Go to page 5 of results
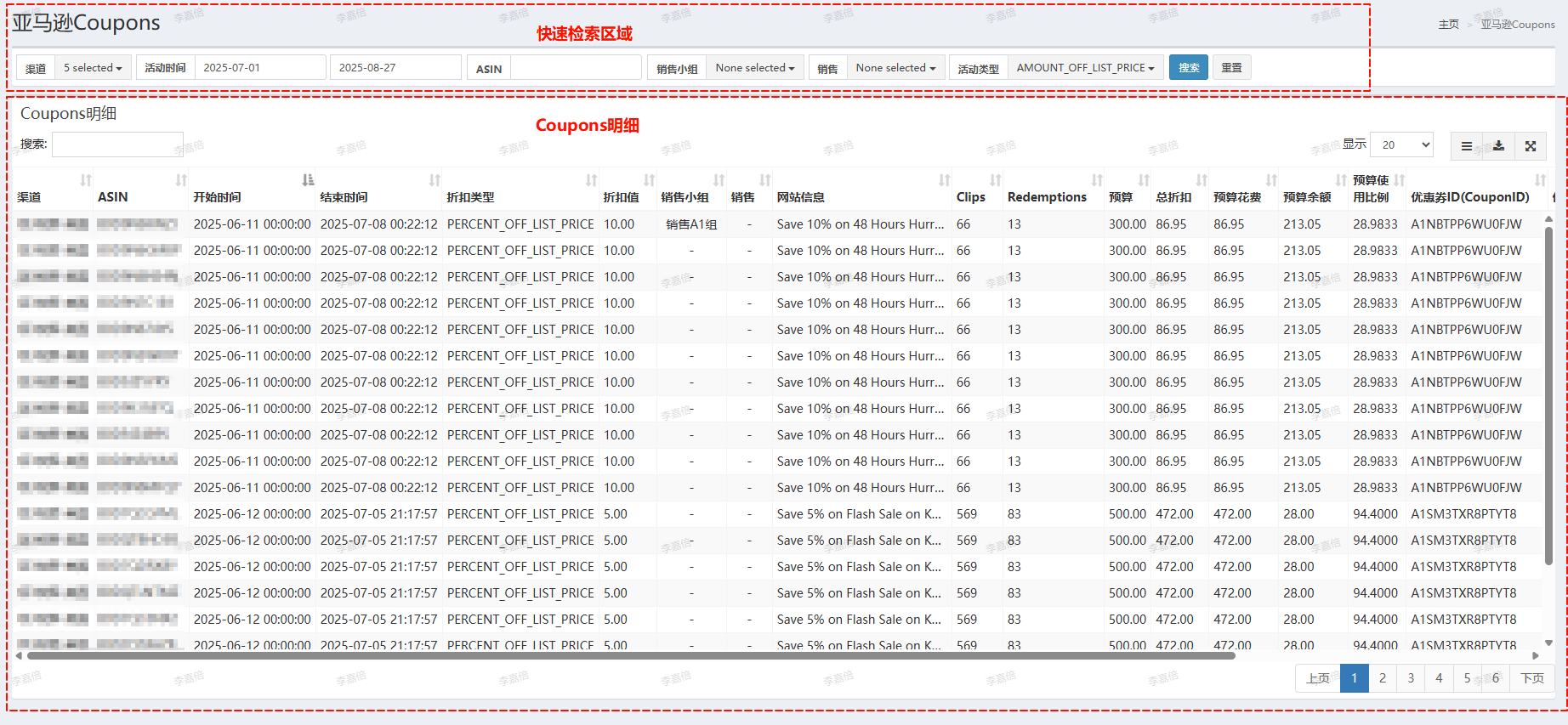Image resolution: width=1568 pixels, height=725 pixels. click(1467, 678)
